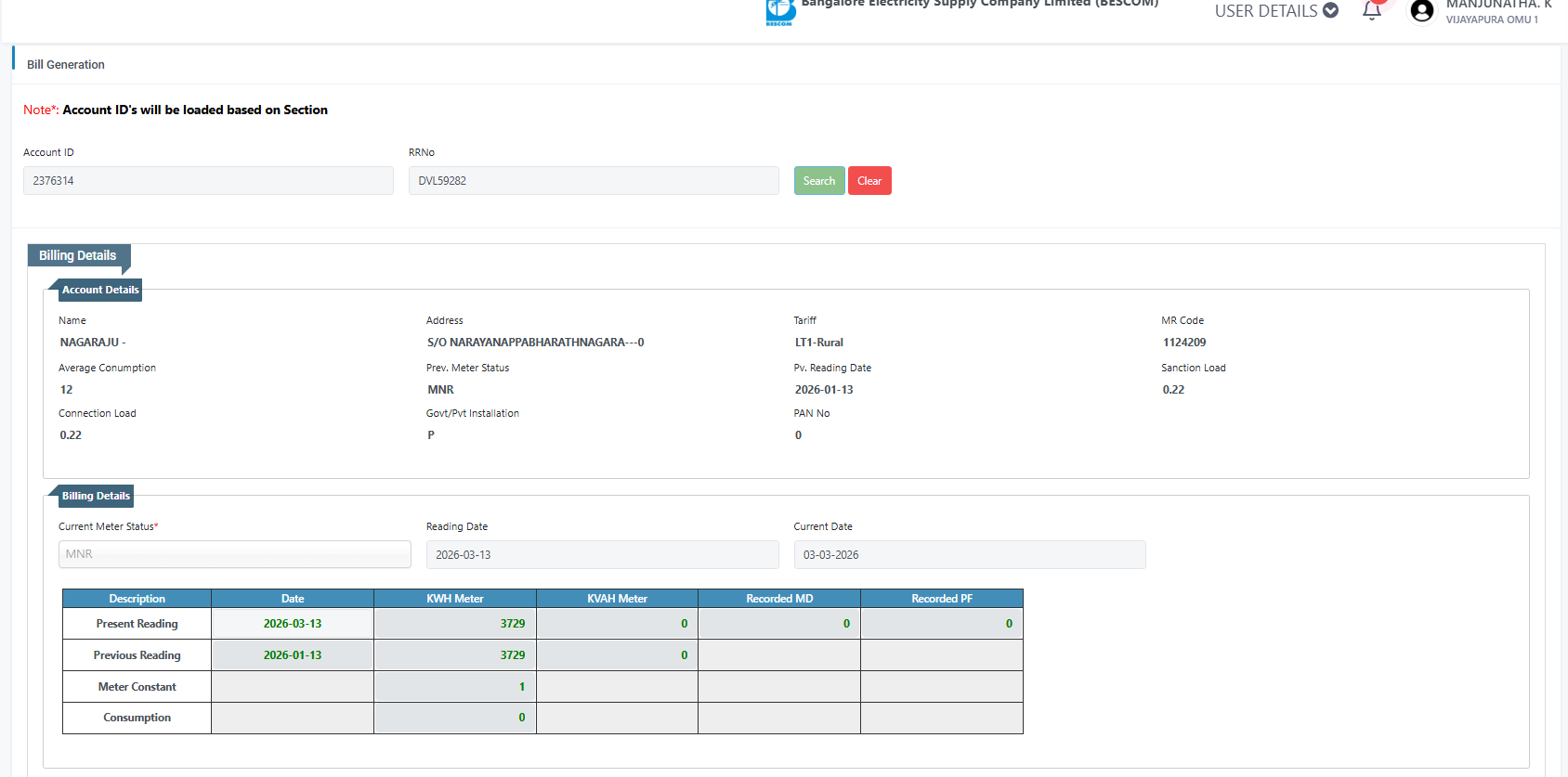Click the Reading Date field

[x=602, y=555]
